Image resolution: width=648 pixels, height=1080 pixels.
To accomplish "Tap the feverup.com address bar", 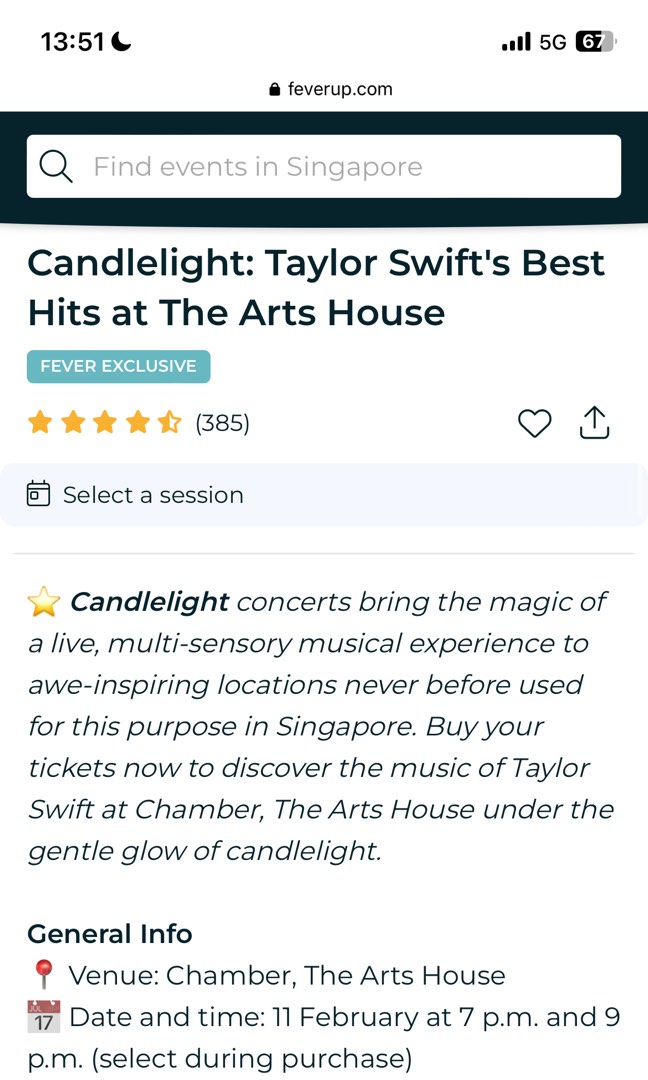I will 332,89.
